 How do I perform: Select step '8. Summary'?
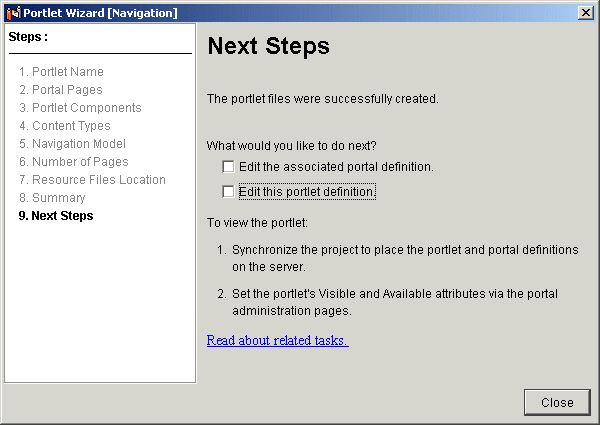52,197
